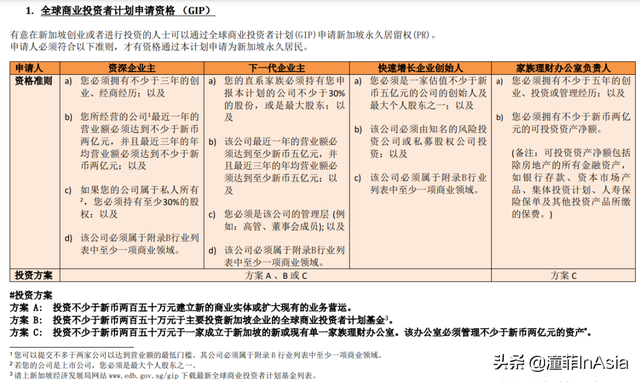Image resolution: width=640 pixels, height=382 pixels.
Task: Click the 方案 B: line about 全球商业投资者计划基金
Action: point(202,320)
